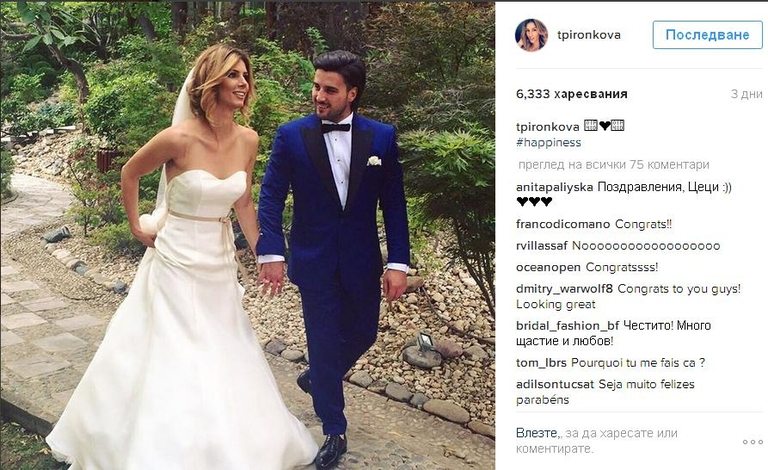
Task: Visit anitapaliyska commenter profile
Action: coord(554,188)
